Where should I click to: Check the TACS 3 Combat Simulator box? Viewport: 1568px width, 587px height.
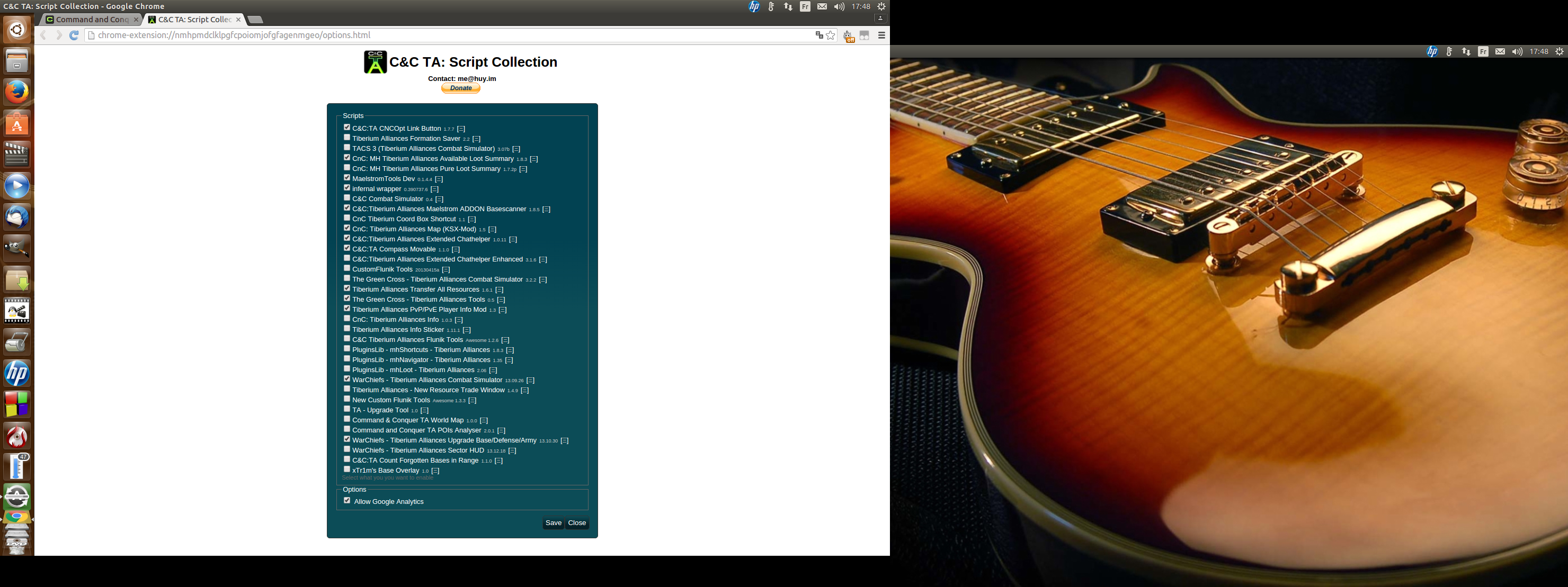347,147
